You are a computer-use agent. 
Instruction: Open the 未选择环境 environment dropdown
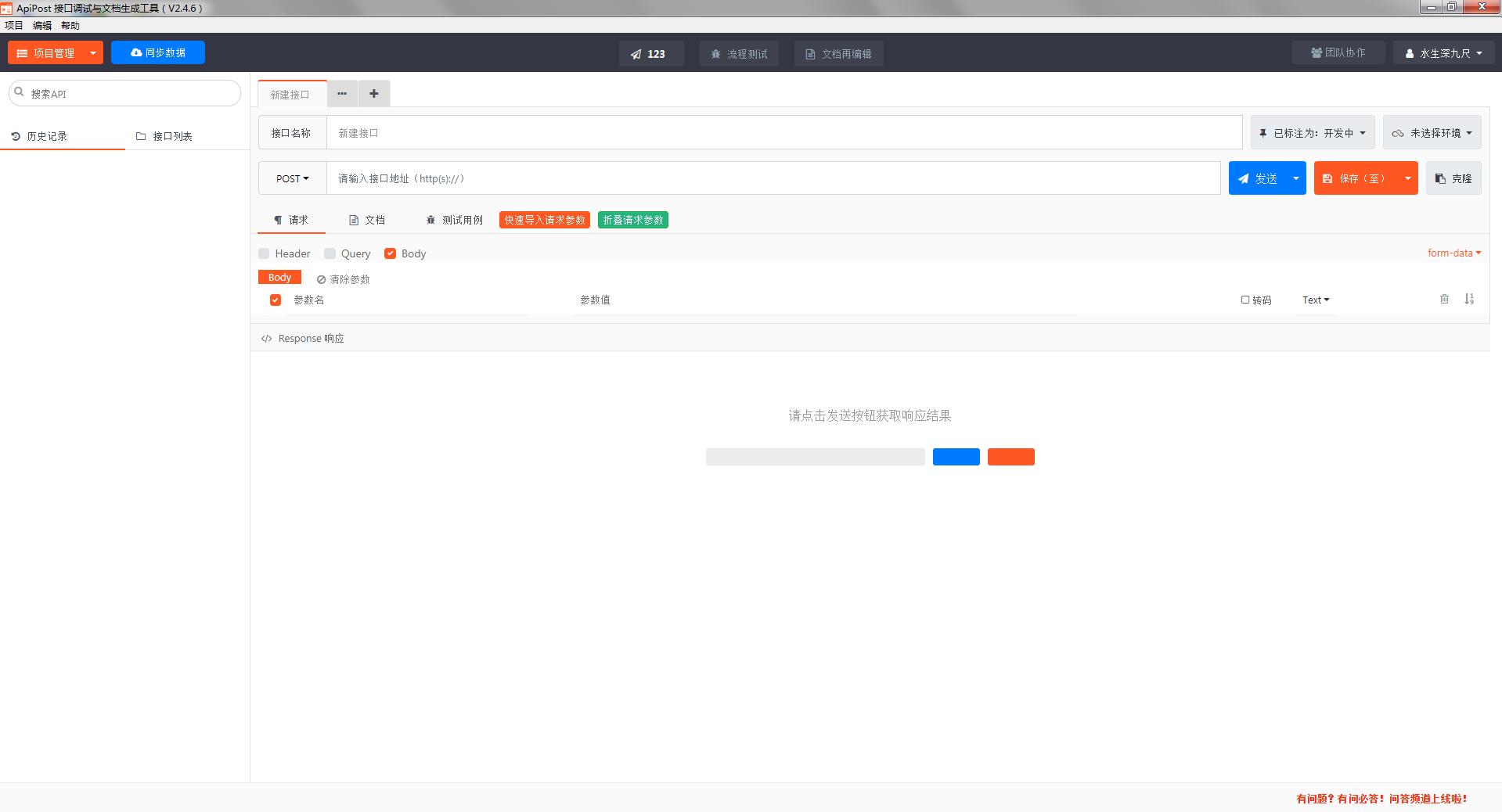pos(1432,133)
